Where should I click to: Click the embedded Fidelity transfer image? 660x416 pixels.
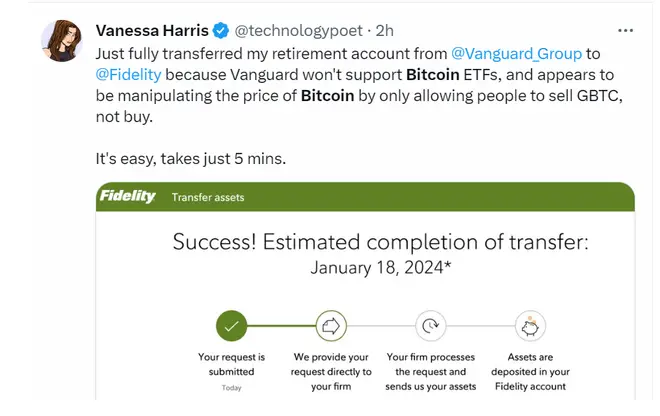tap(365, 291)
